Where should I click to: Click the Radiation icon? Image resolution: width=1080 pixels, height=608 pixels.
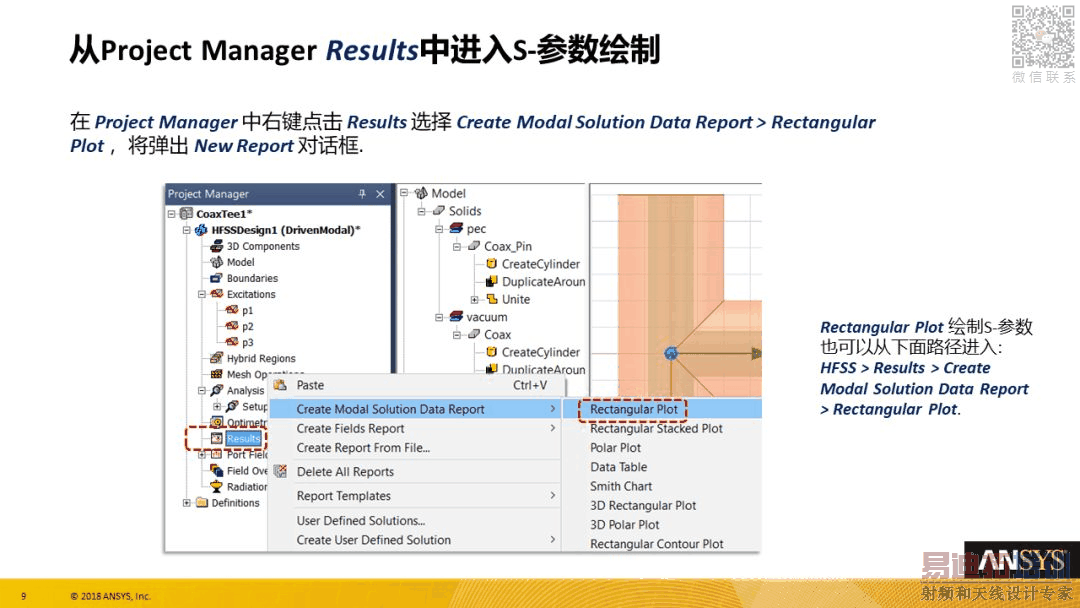216,486
